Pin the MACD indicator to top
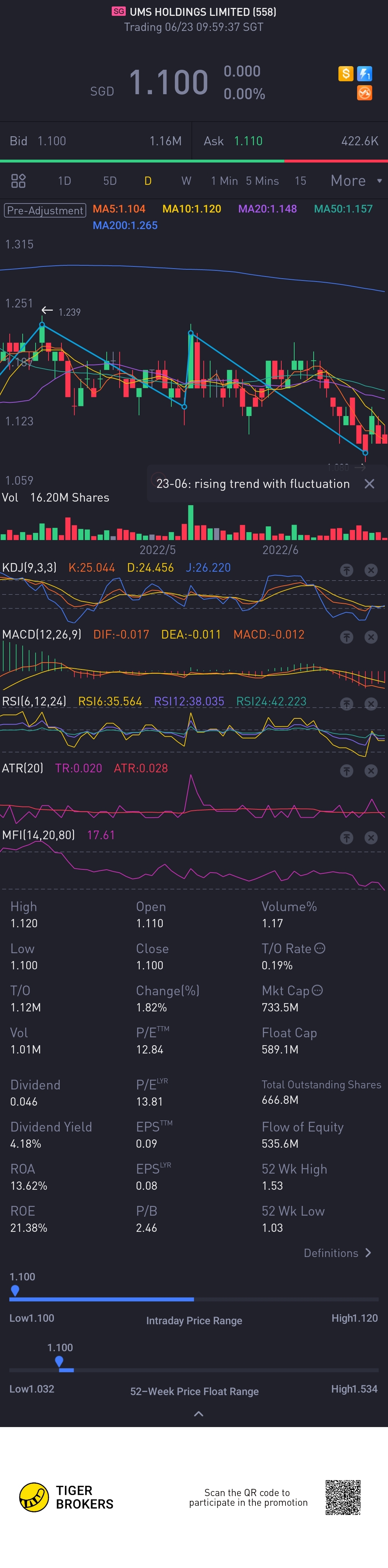Screen dimensions: 388x1568 347,637
